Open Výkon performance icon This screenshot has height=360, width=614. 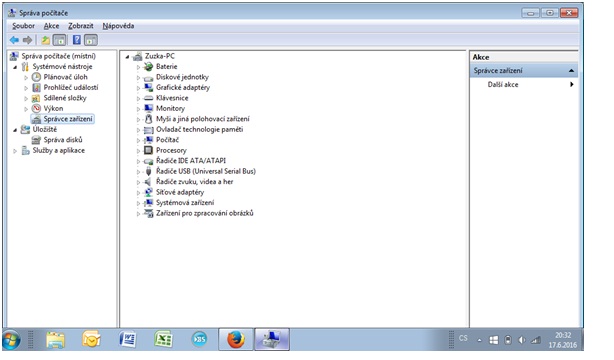pyautogui.click(x=36, y=109)
